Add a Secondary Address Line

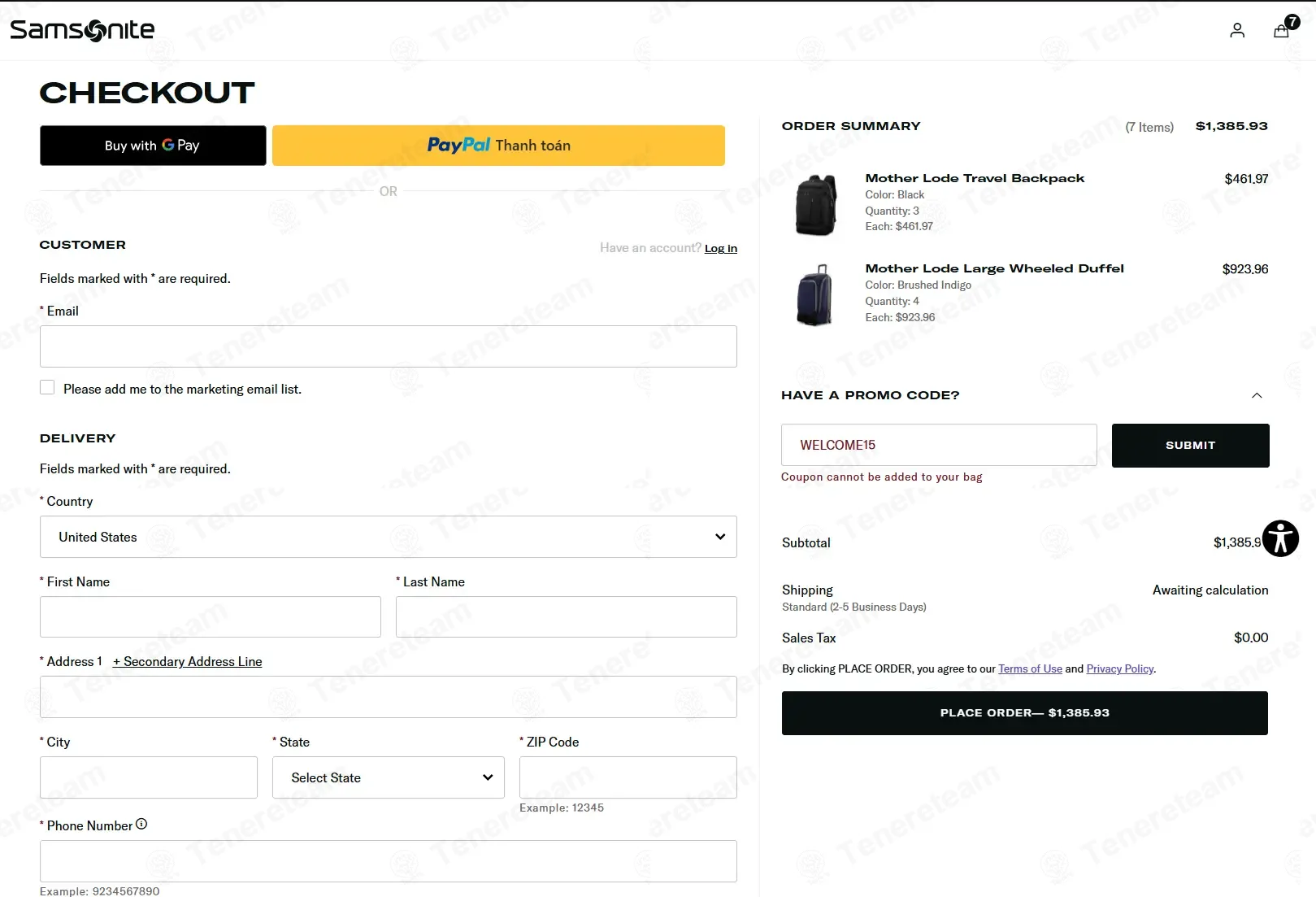click(x=188, y=662)
